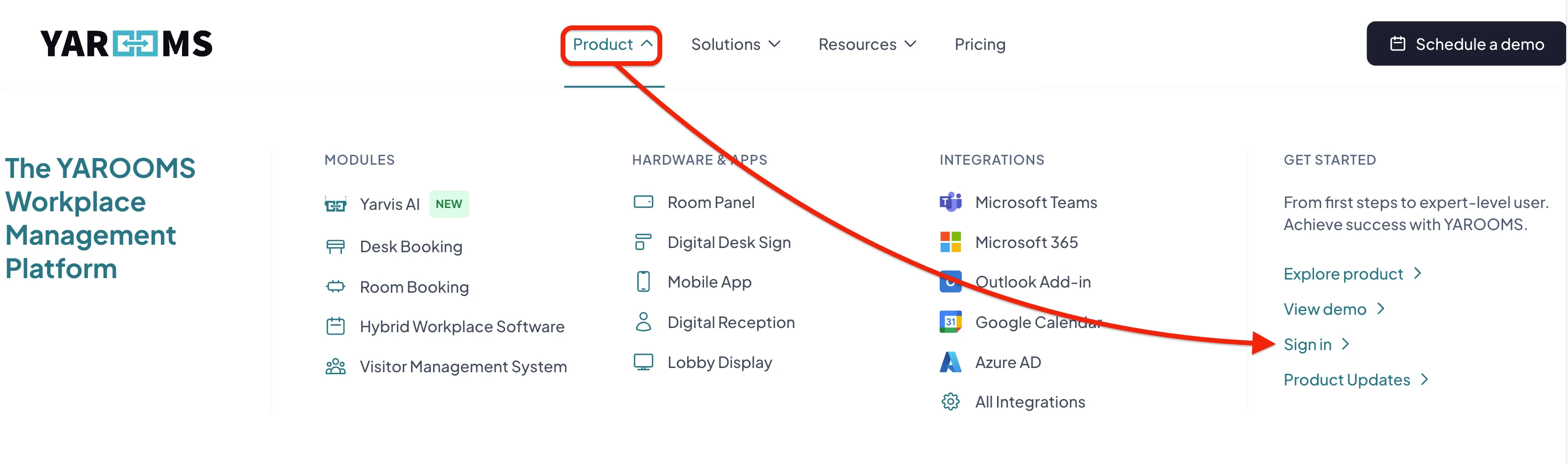Click the Mobile App icon
The height and width of the screenshot is (464, 1568).
tap(643, 281)
